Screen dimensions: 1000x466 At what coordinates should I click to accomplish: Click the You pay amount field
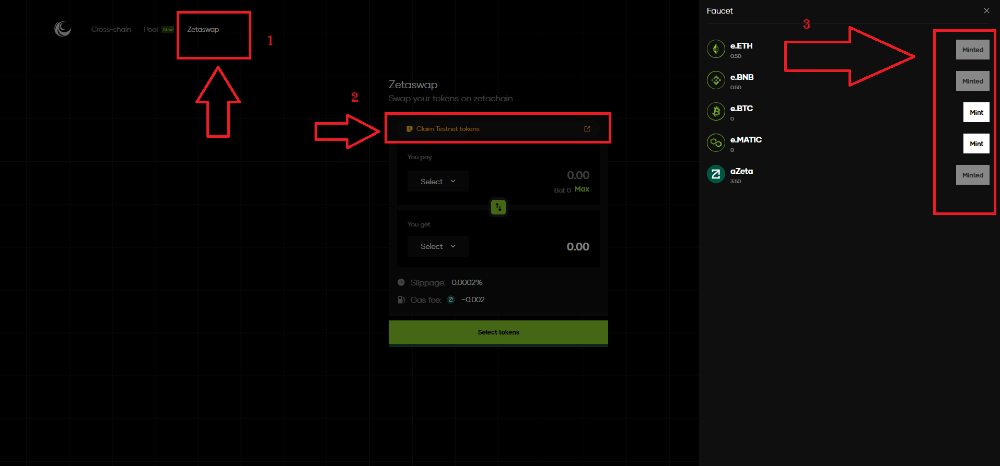pyautogui.click(x=578, y=175)
